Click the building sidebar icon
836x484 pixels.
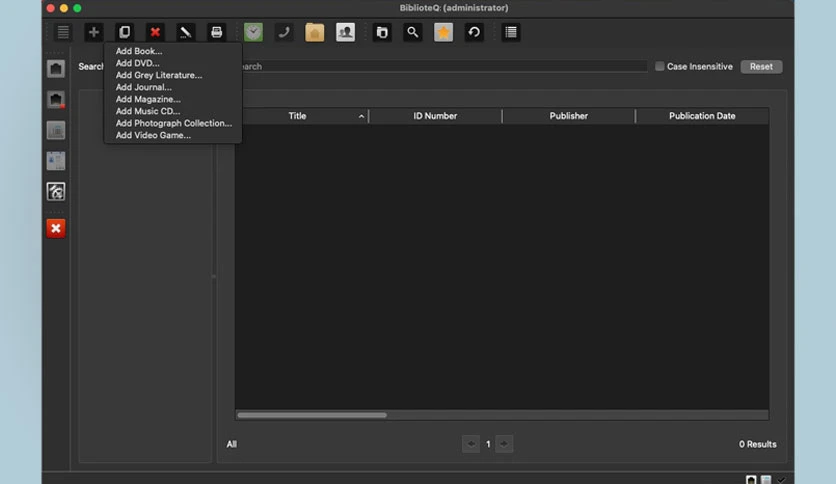(x=56, y=130)
